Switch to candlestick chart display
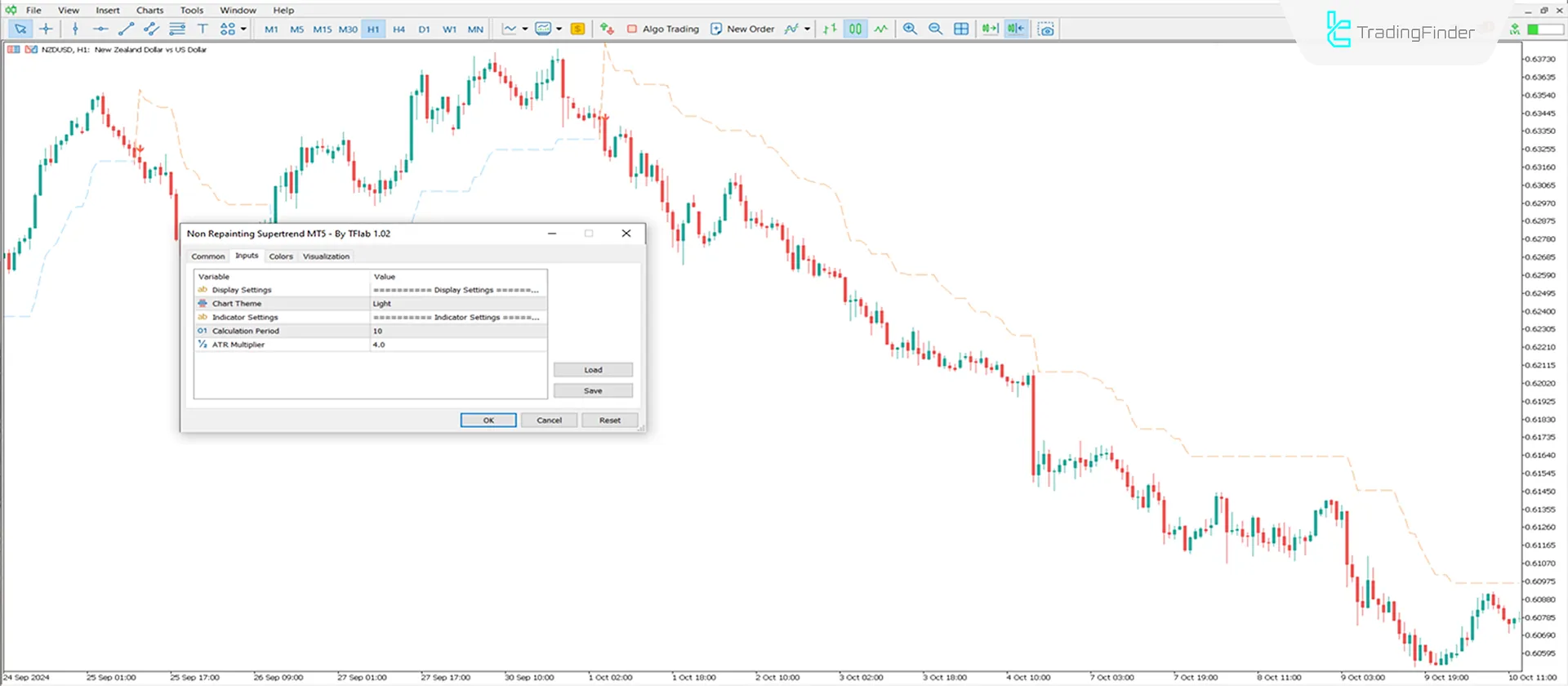The height and width of the screenshot is (686, 1568). [855, 29]
